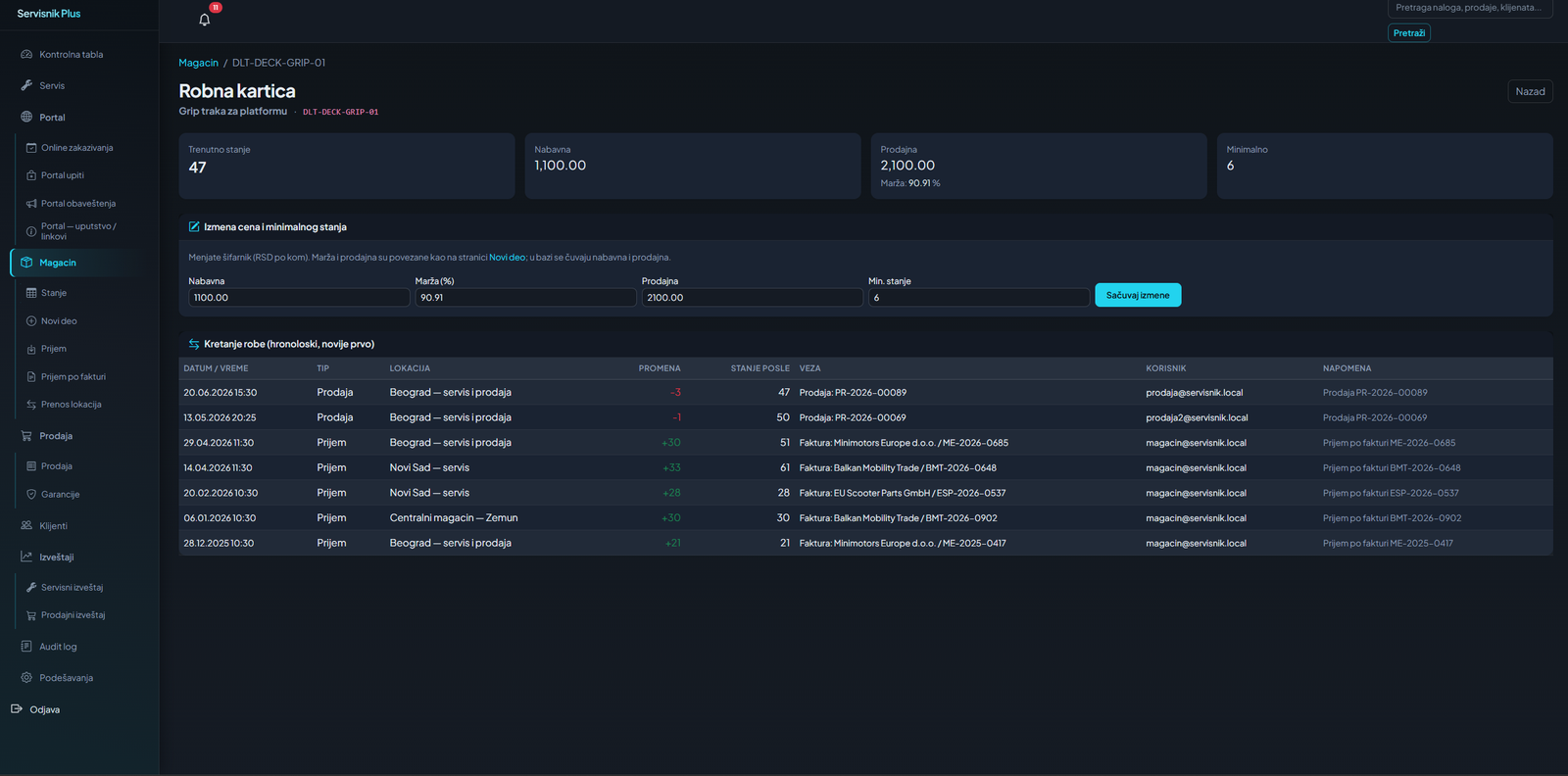Click the ME-2026-0685 faktura cell
This screenshot has height=776, width=1568.
pyautogui.click(x=904, y=443)
